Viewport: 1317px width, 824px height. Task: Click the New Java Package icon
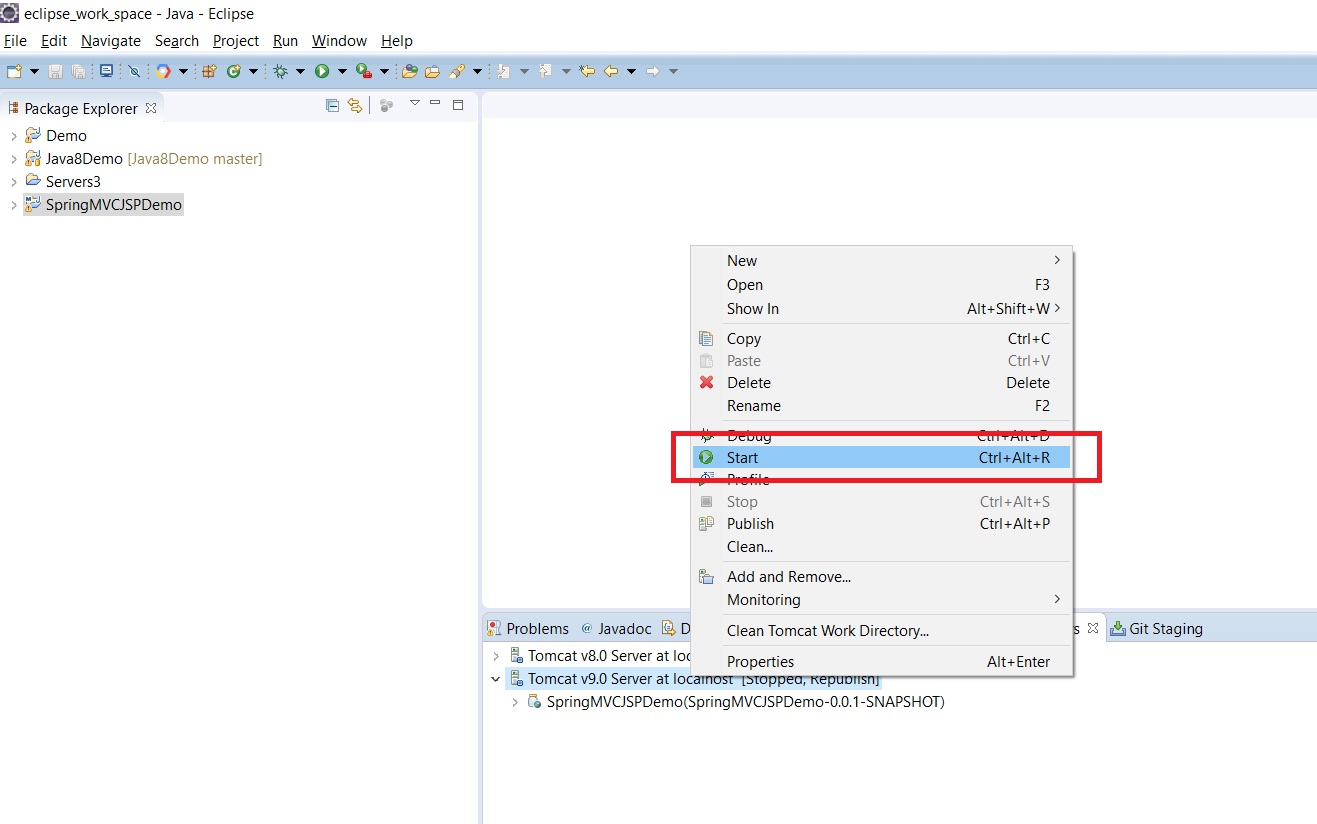click(210, 71)
